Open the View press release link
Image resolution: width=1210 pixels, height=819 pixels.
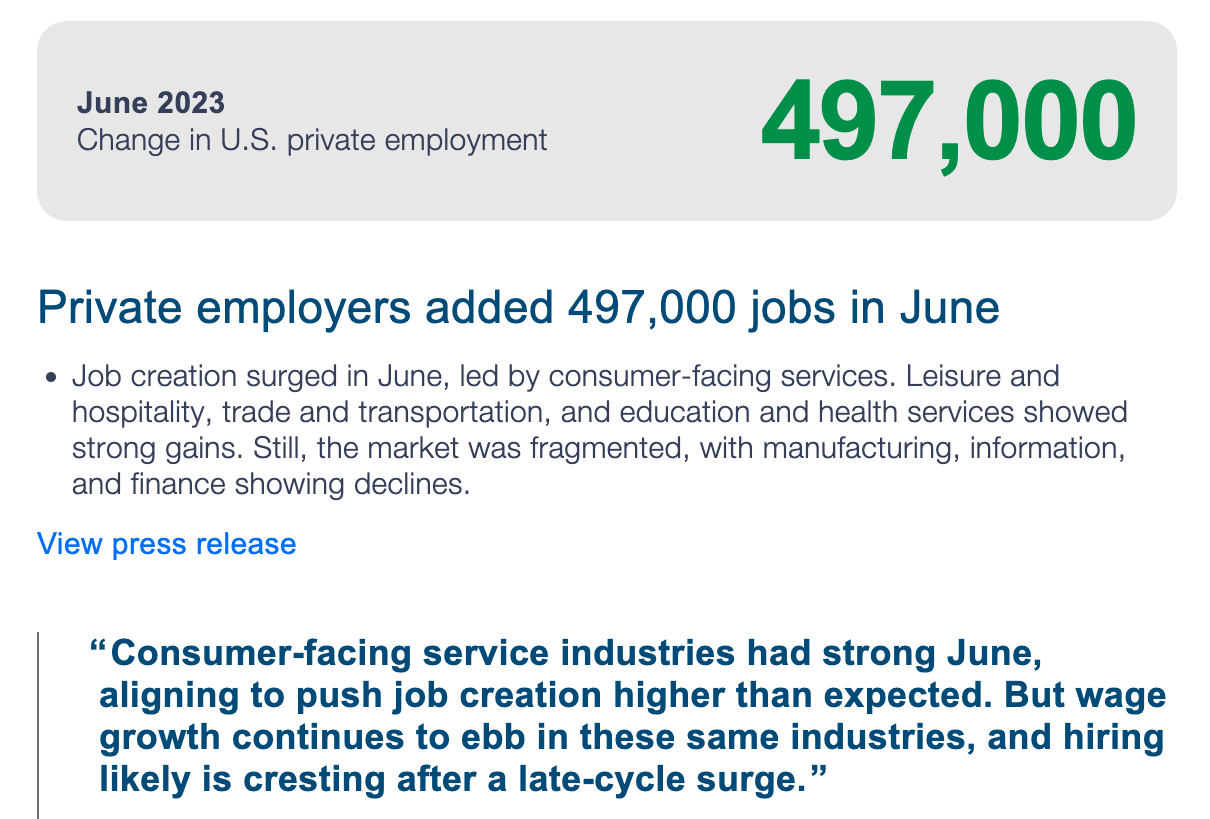click(x=167, y=544)
